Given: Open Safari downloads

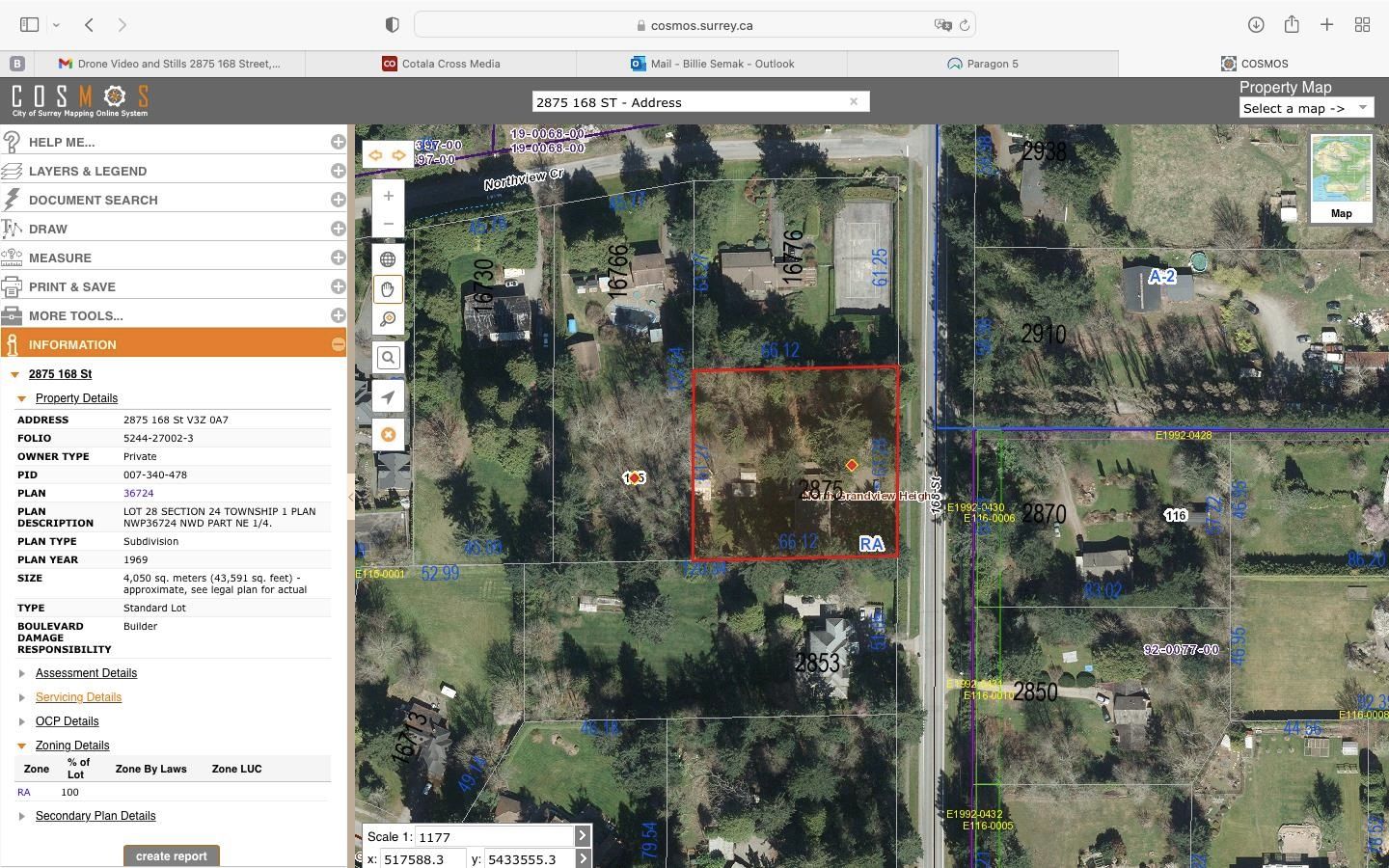Looking at the screenshot, I should pos(1256,24).
